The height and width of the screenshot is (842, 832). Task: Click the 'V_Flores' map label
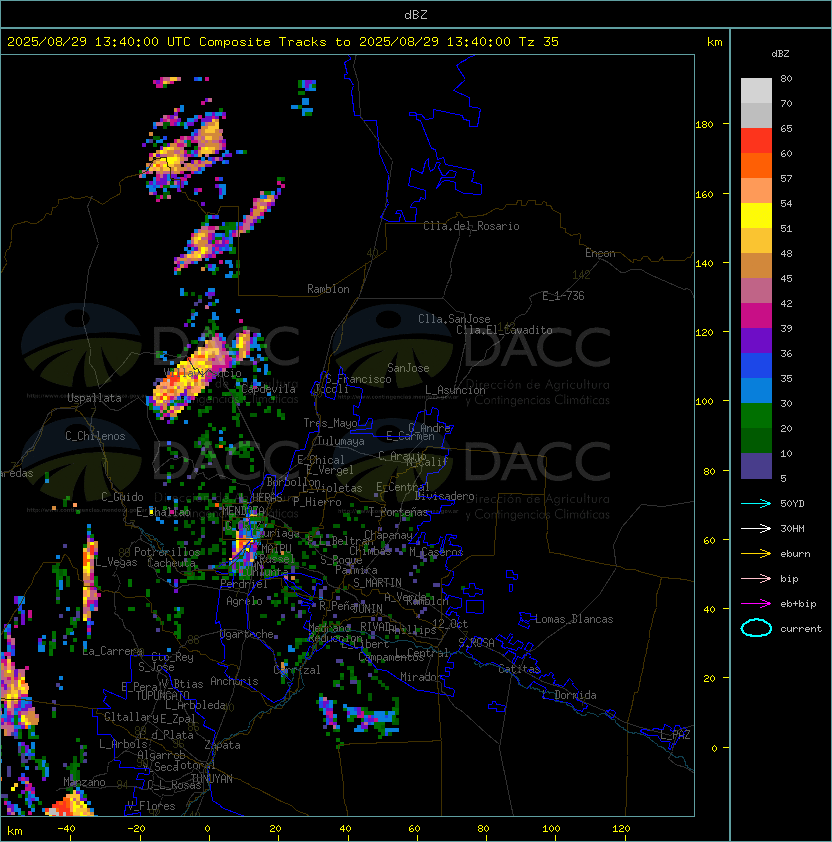pos(151,806)
